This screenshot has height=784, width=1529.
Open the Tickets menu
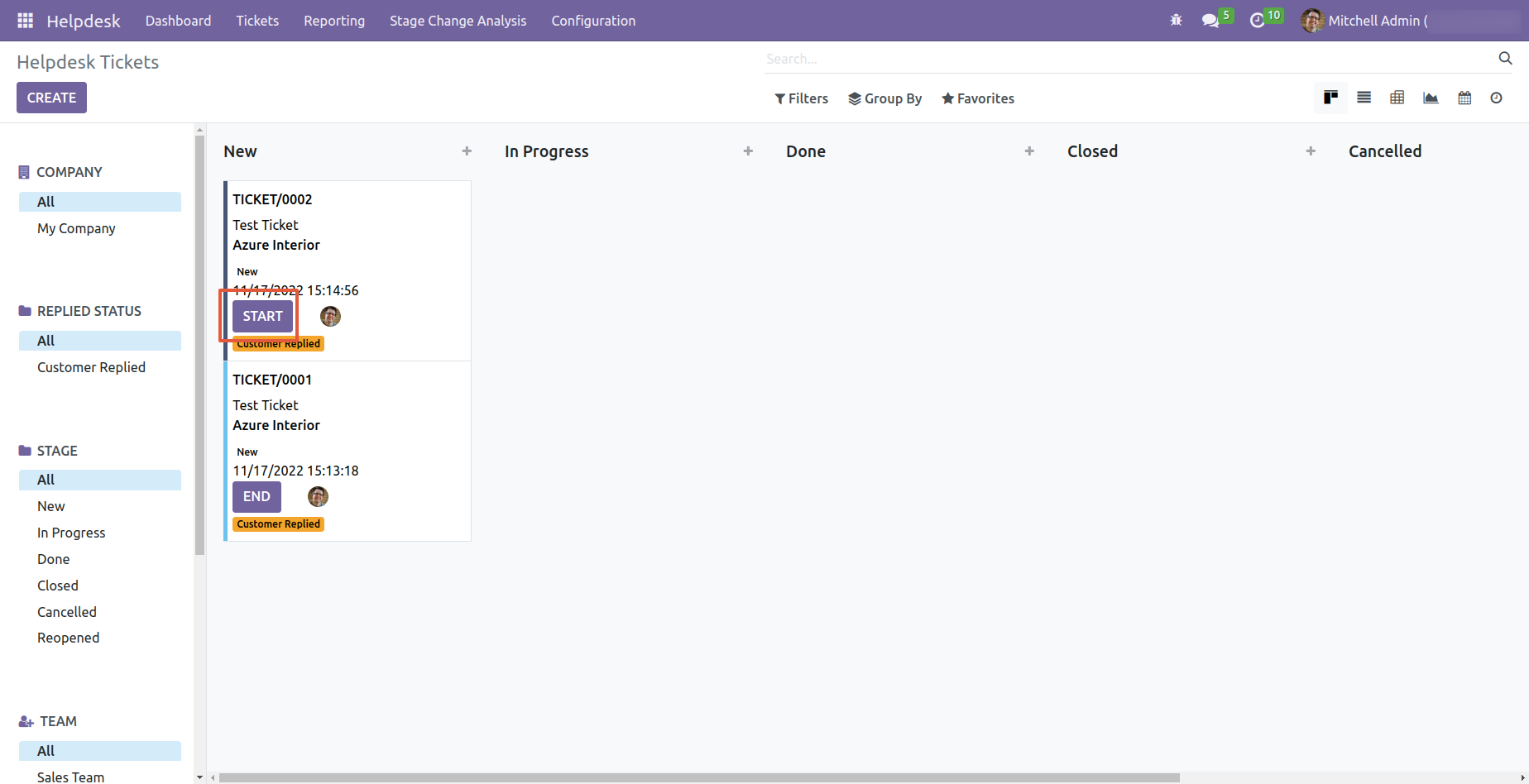click(x=257, y=21)
